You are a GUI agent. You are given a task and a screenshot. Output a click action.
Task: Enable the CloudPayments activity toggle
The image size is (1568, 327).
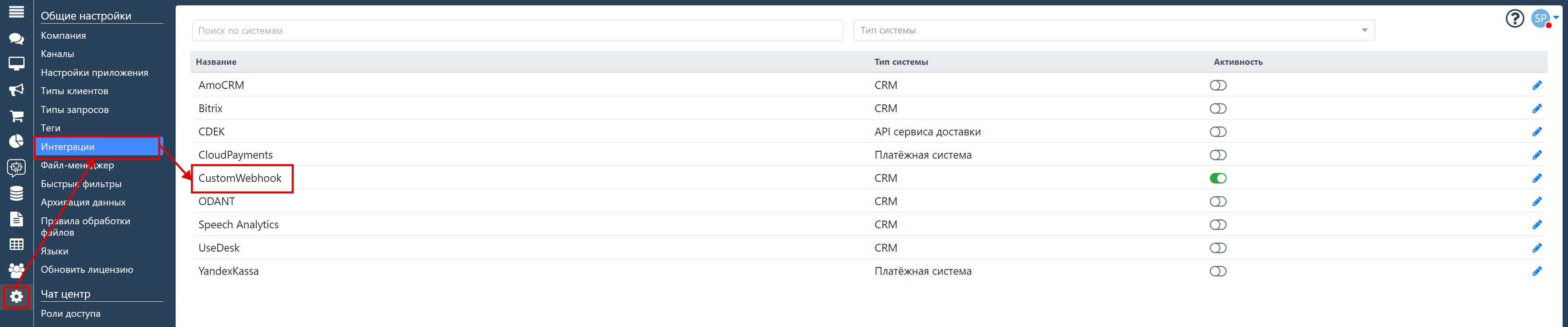coord(1218,155)
